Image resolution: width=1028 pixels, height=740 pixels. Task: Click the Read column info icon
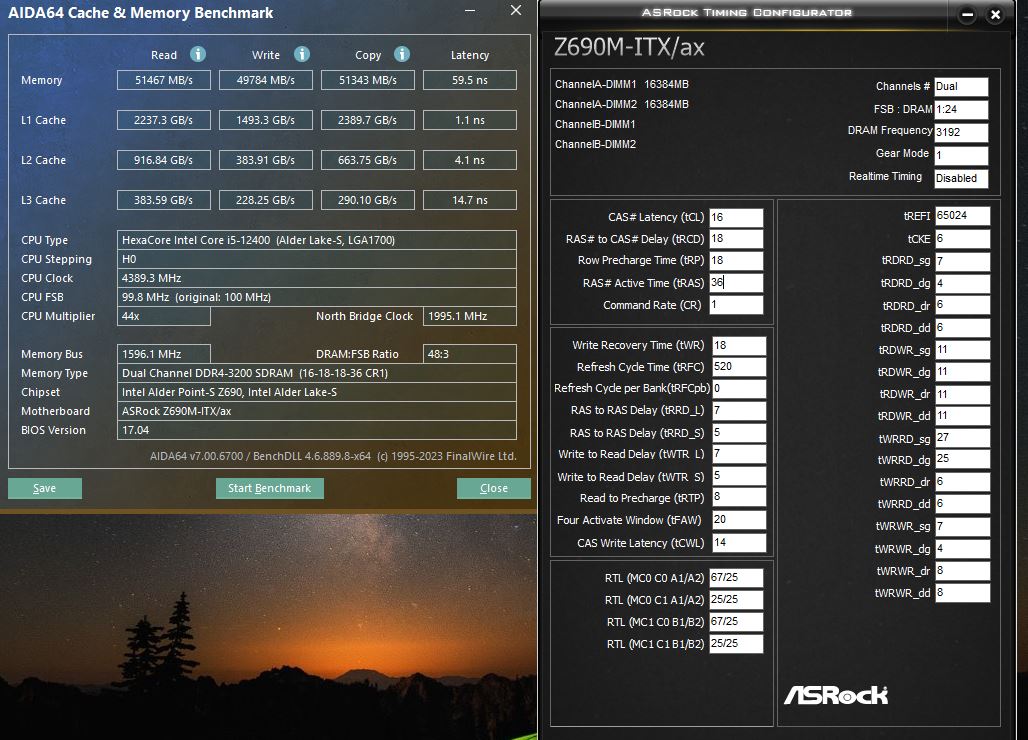197,54
